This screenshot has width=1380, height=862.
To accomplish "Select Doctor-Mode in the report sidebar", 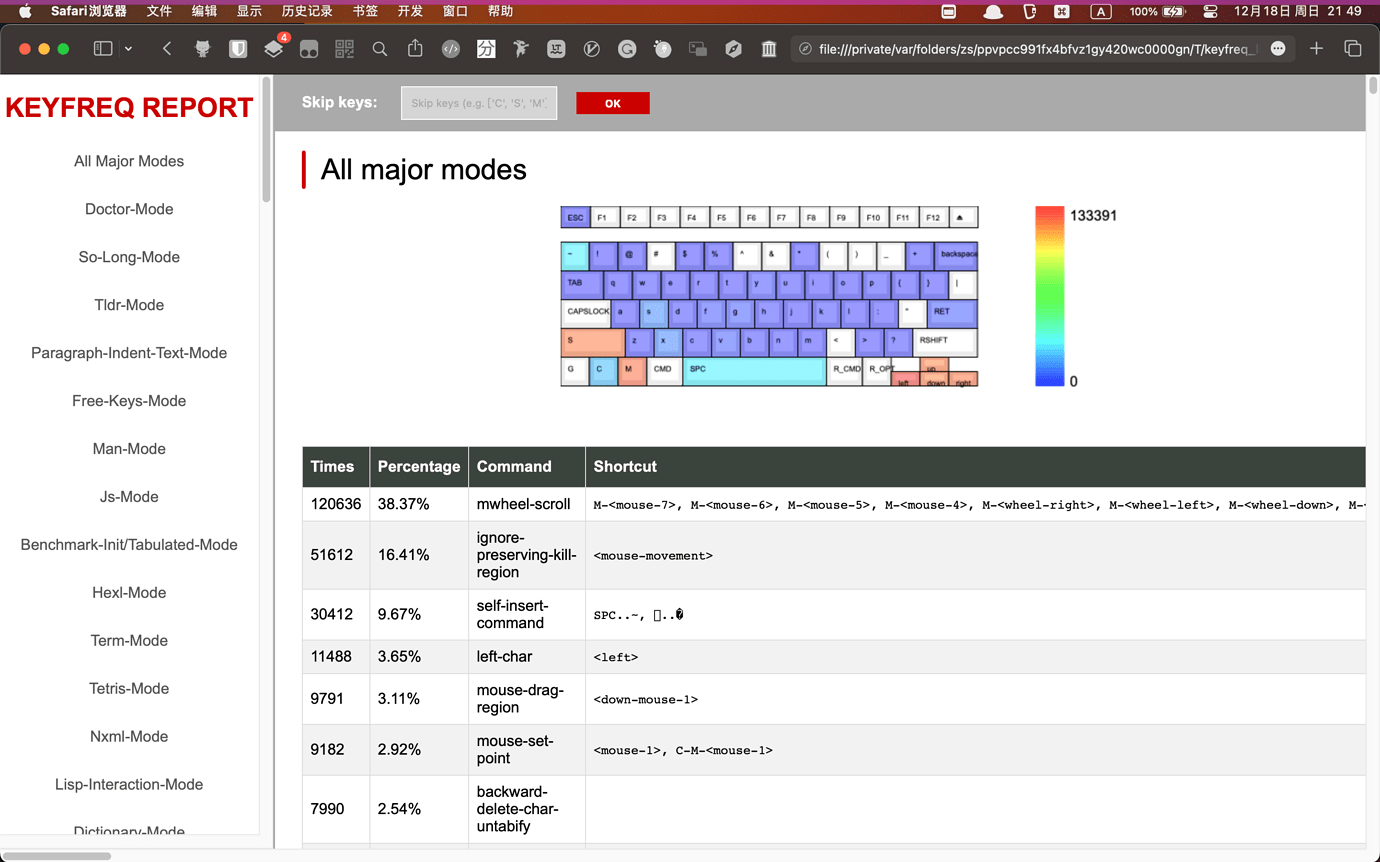I will pyautogui.click(x=129, y=209).
